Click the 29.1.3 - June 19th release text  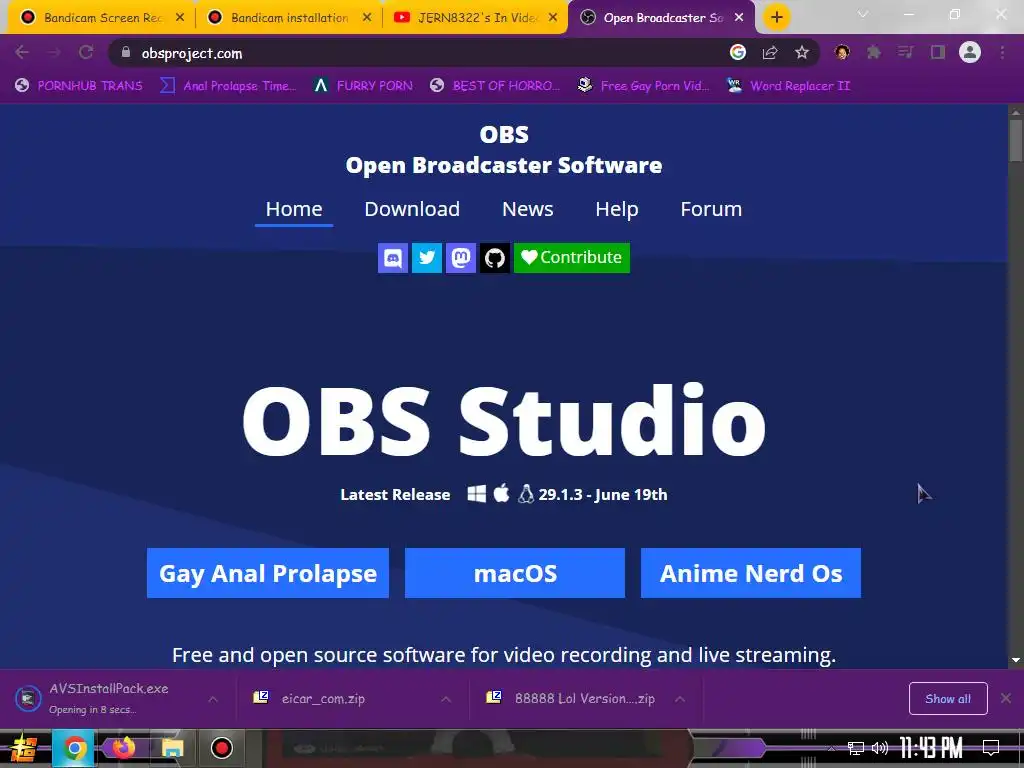click(603, 494)
